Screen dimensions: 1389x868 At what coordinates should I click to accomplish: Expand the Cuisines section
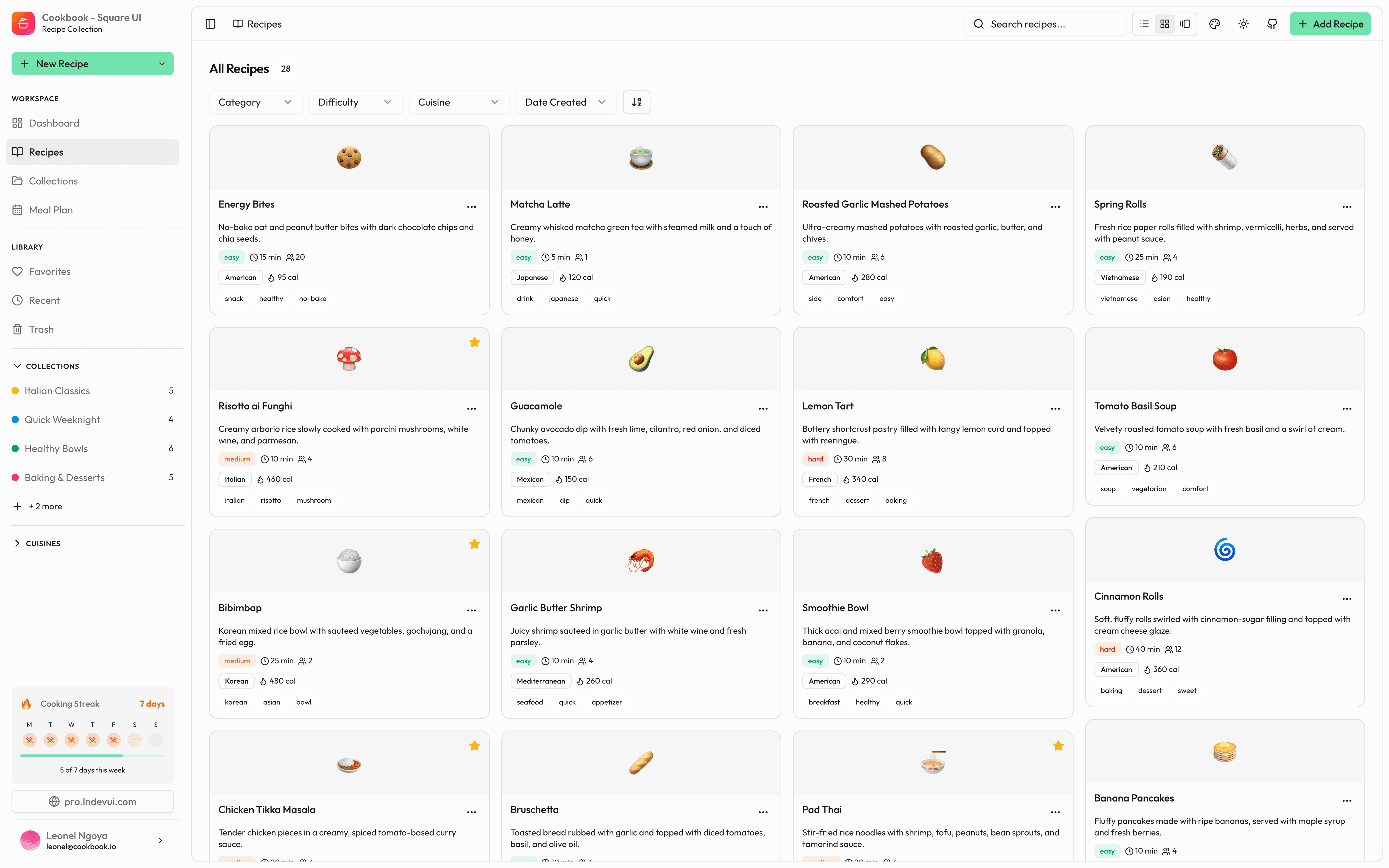point(37,543)
